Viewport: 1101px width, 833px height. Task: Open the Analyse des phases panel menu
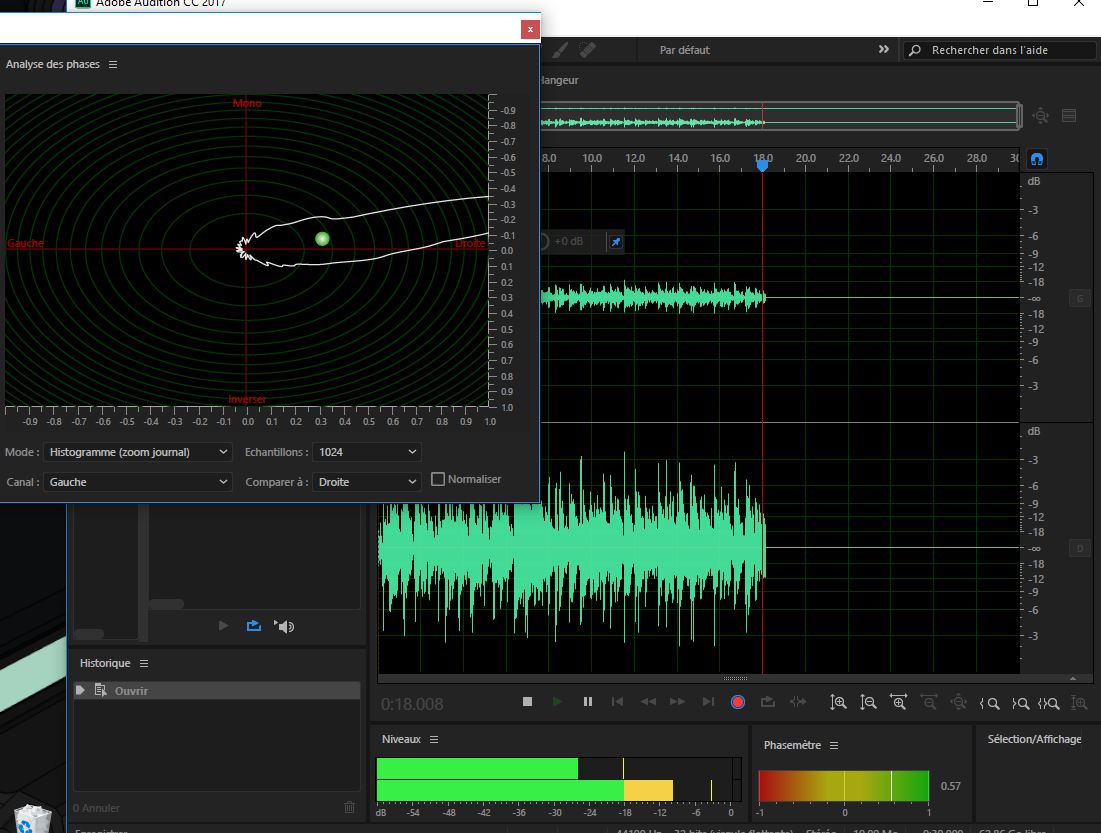[x=113, y=64]
